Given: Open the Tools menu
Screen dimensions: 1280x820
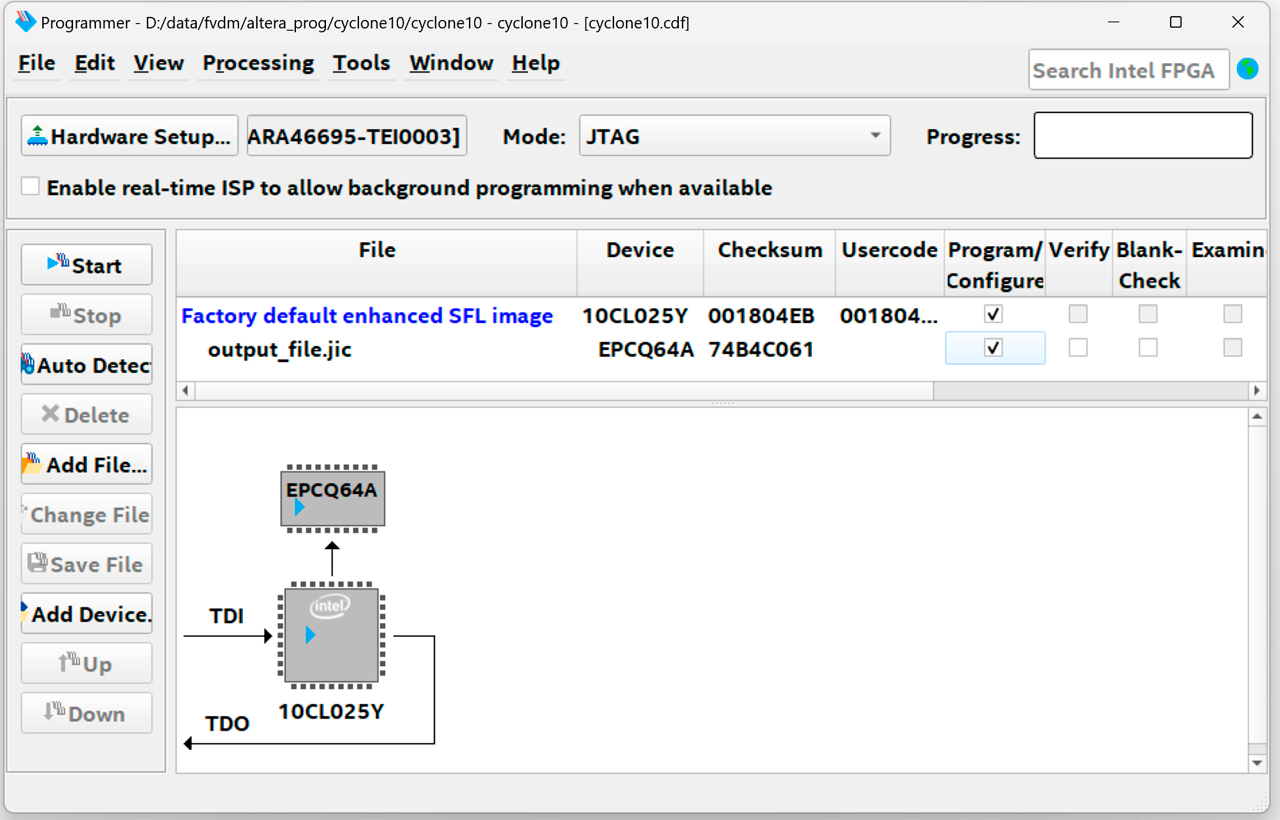Looking at the screenshot, I should pyautogui.click(x=361, y=63).
